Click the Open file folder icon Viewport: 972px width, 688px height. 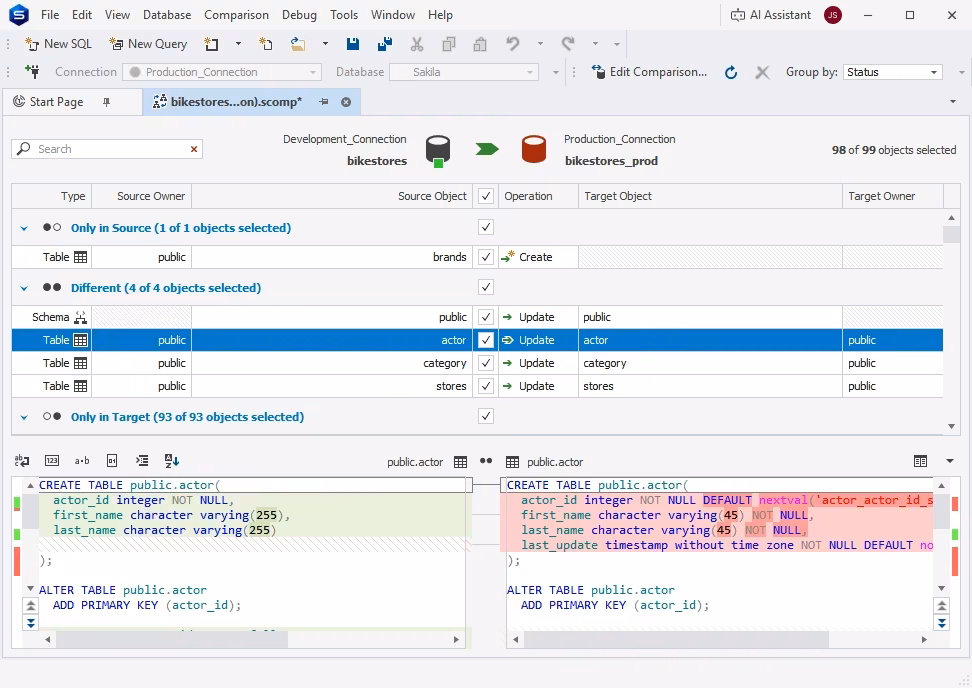tap(298, 44)
